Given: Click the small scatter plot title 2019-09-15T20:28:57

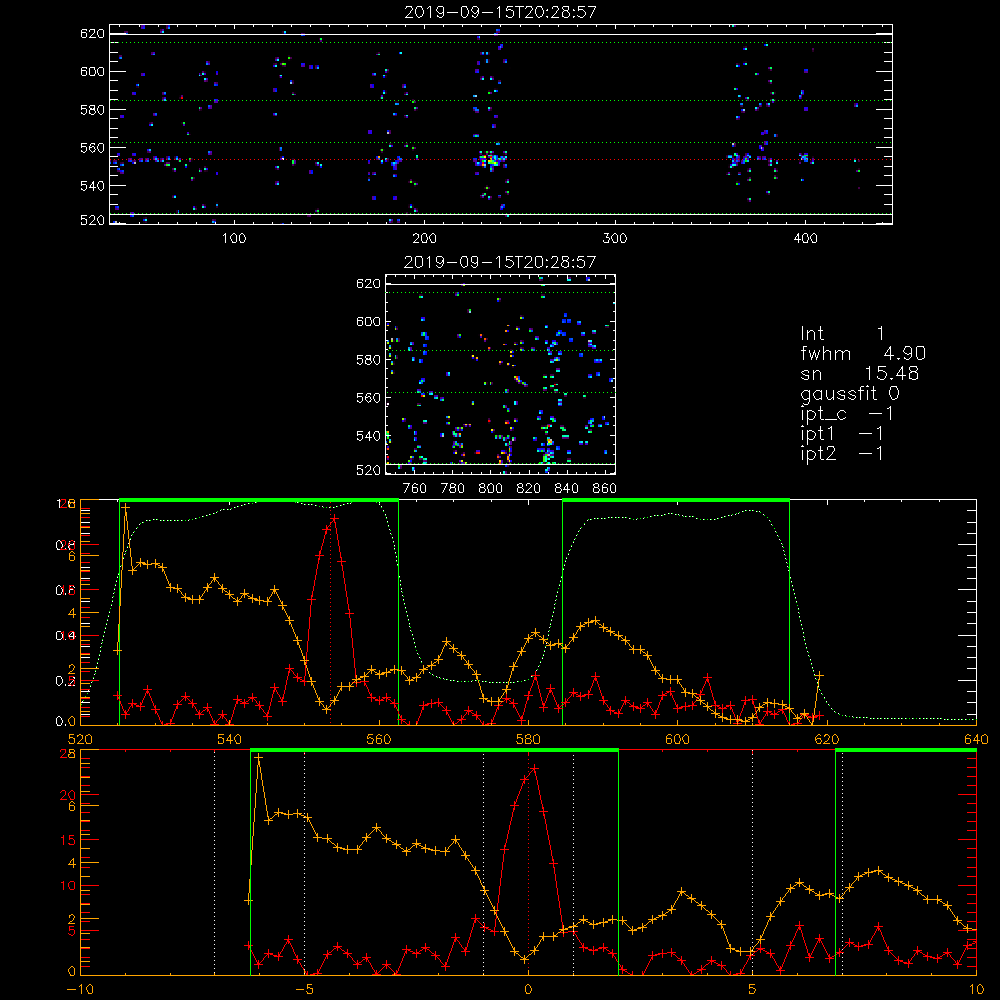Looking at the screenshot, I should pos(500,262).
